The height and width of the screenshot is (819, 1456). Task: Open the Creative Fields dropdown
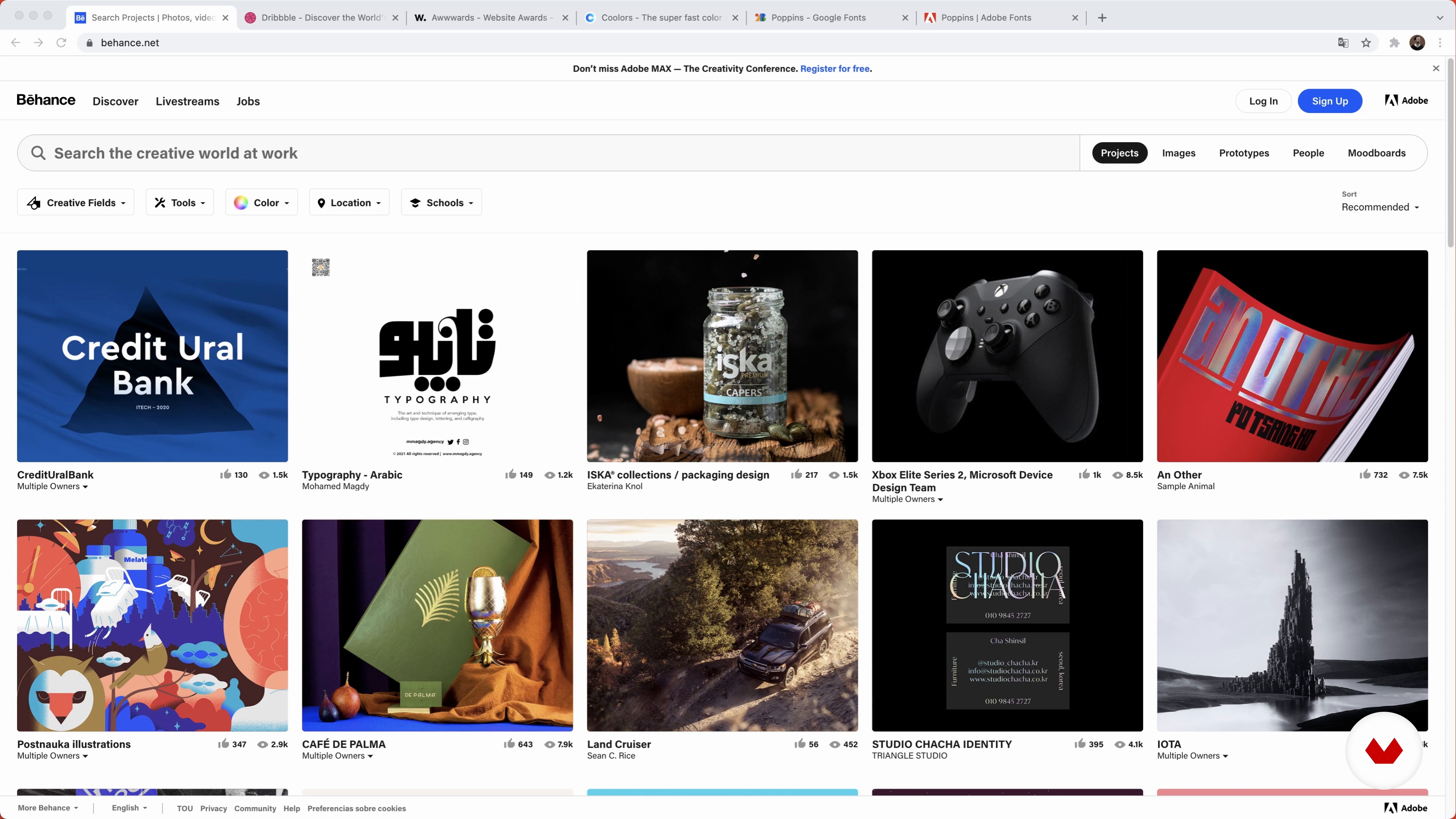[76, 202]
